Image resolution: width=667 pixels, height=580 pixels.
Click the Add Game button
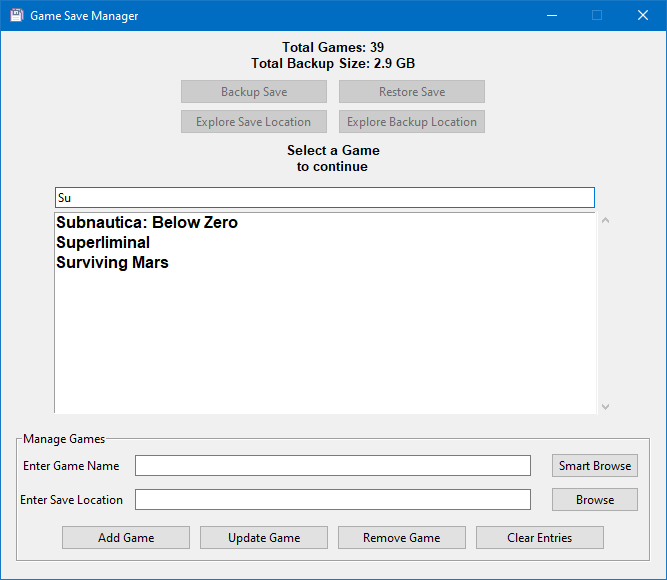click(126, 537)
